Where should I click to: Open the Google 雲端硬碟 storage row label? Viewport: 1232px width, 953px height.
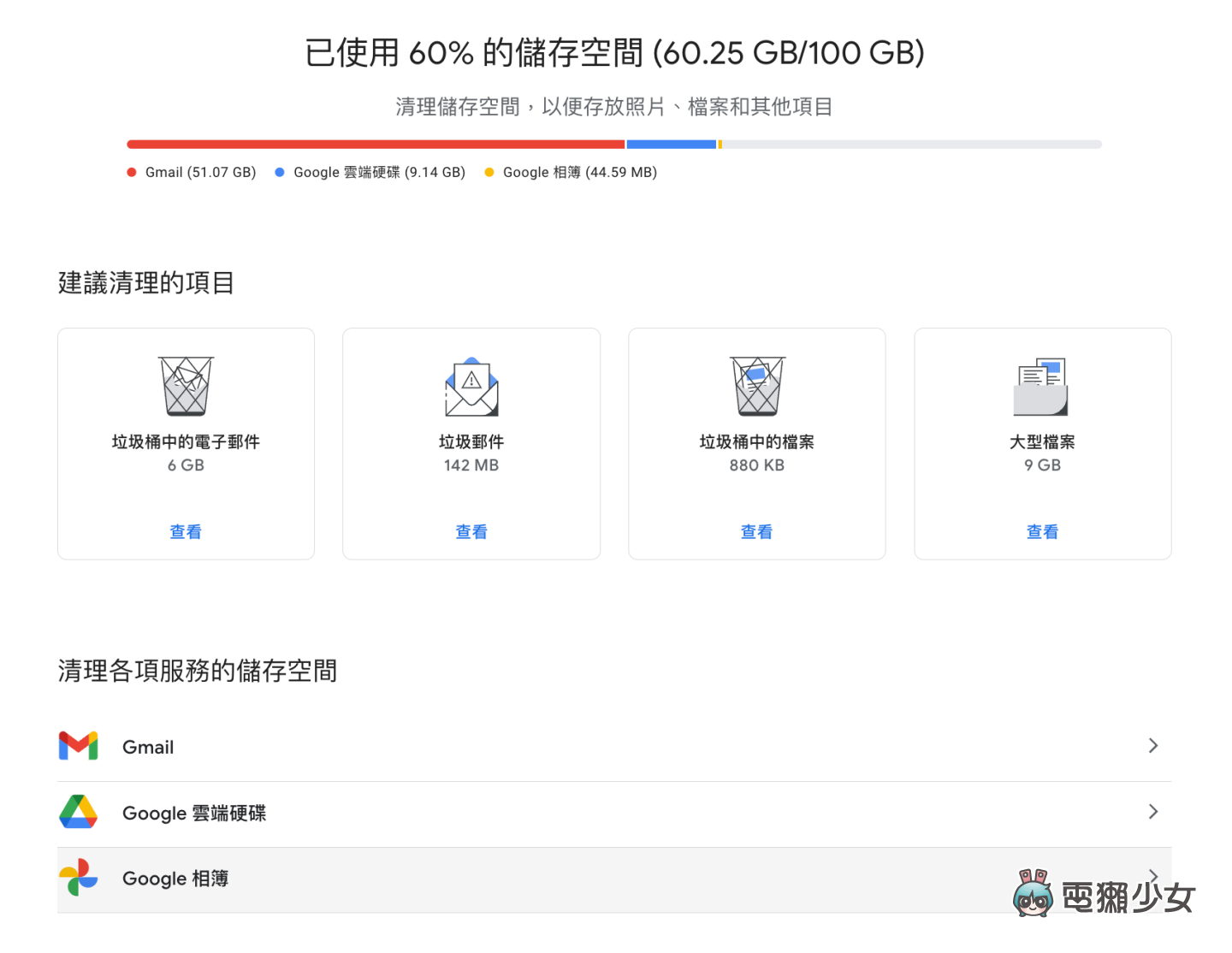194,813
